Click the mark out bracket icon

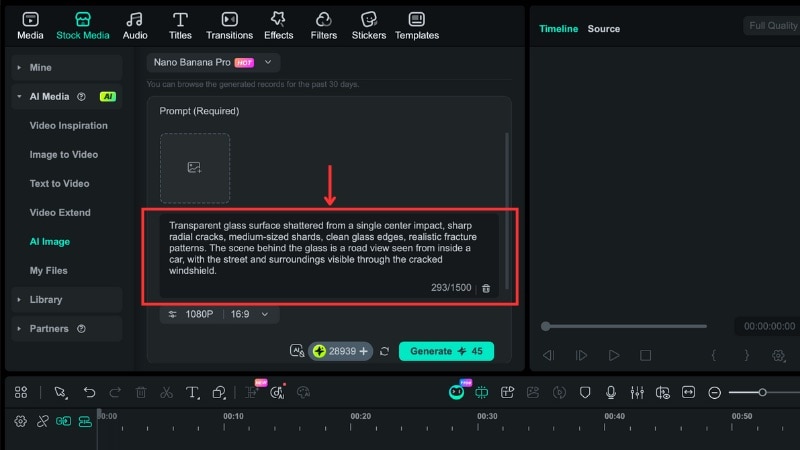[x=746, y=355]
